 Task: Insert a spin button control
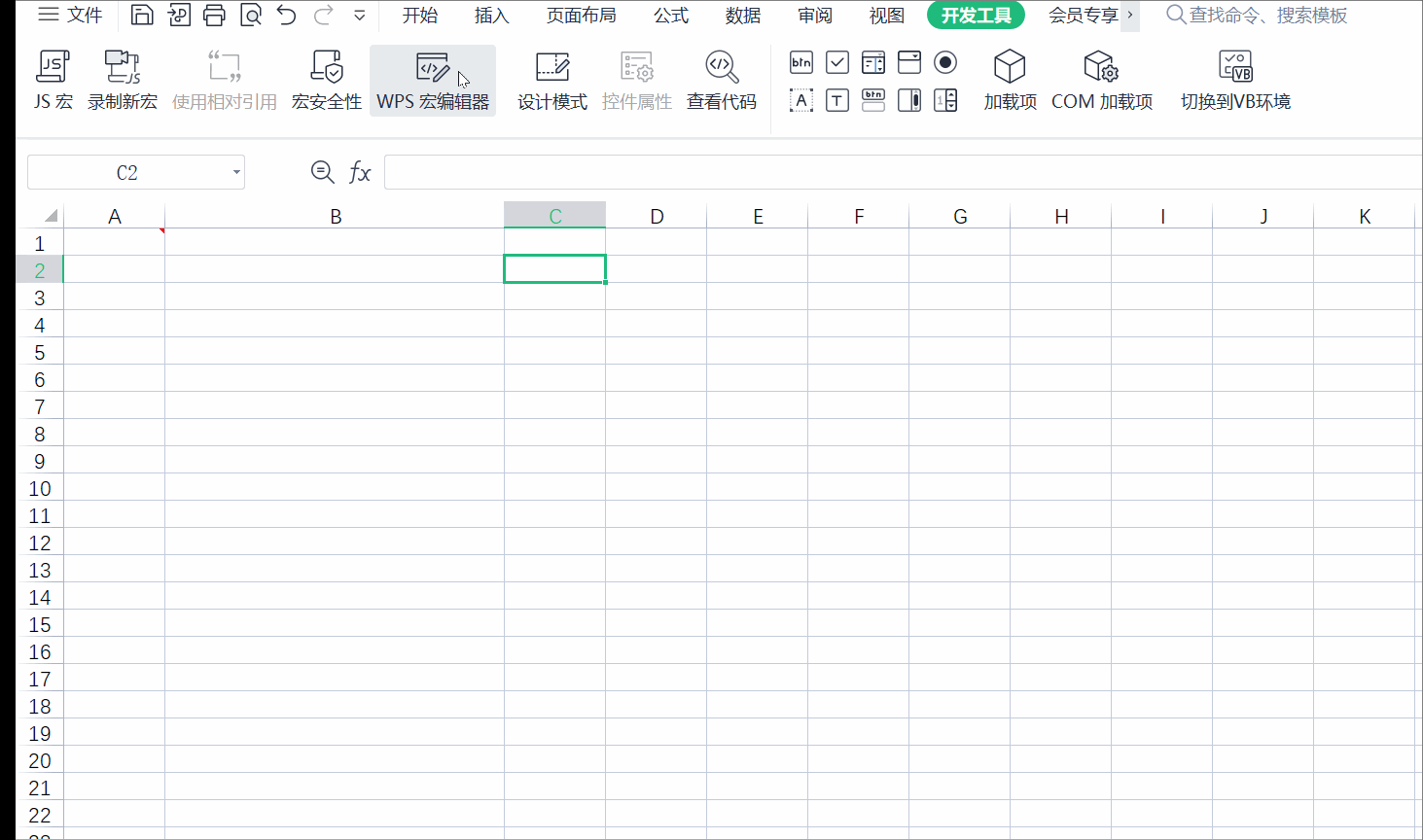coord(945,100)
